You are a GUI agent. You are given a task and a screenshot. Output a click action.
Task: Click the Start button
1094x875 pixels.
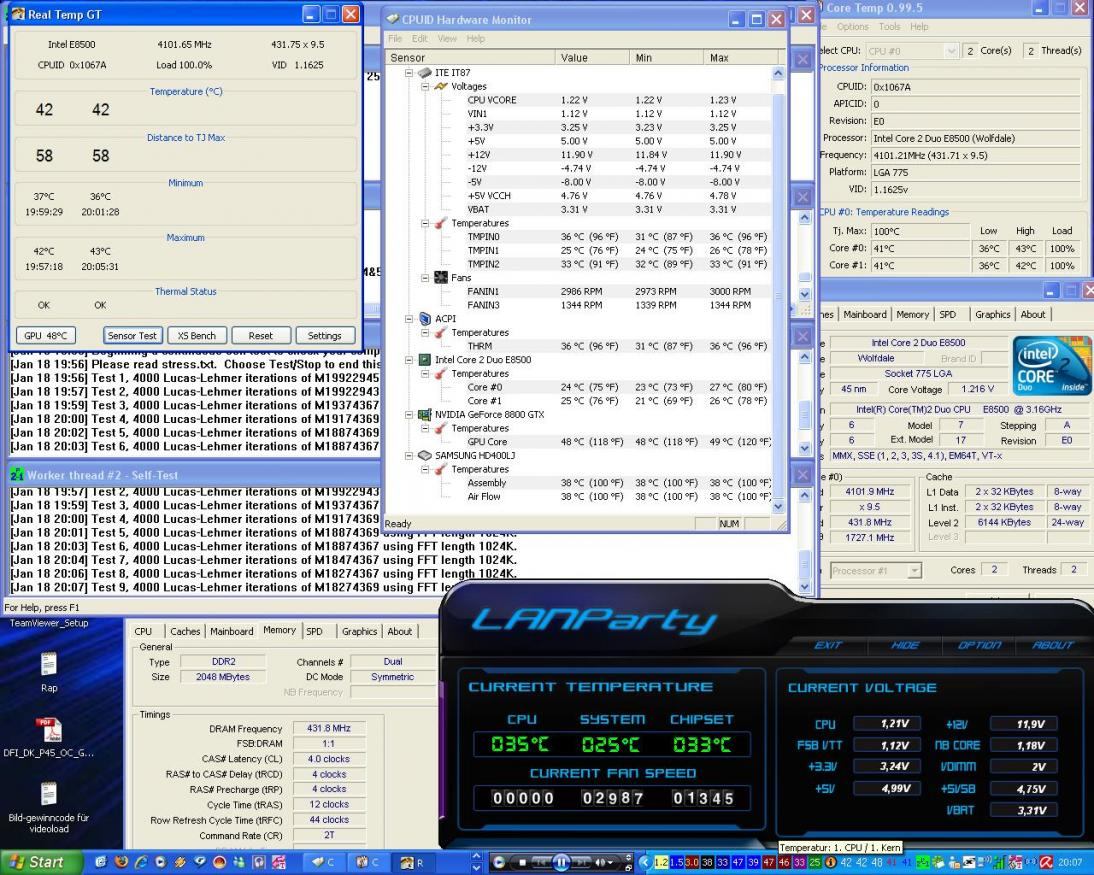tap(40, 862)
